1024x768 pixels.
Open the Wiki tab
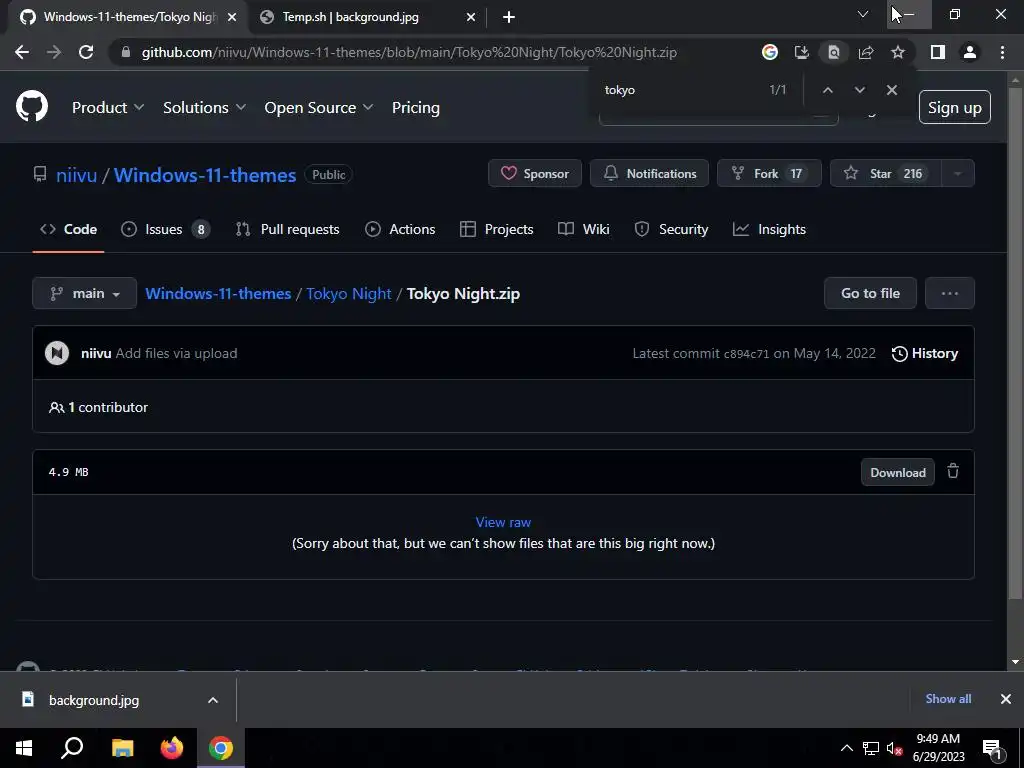click(584, 229)
